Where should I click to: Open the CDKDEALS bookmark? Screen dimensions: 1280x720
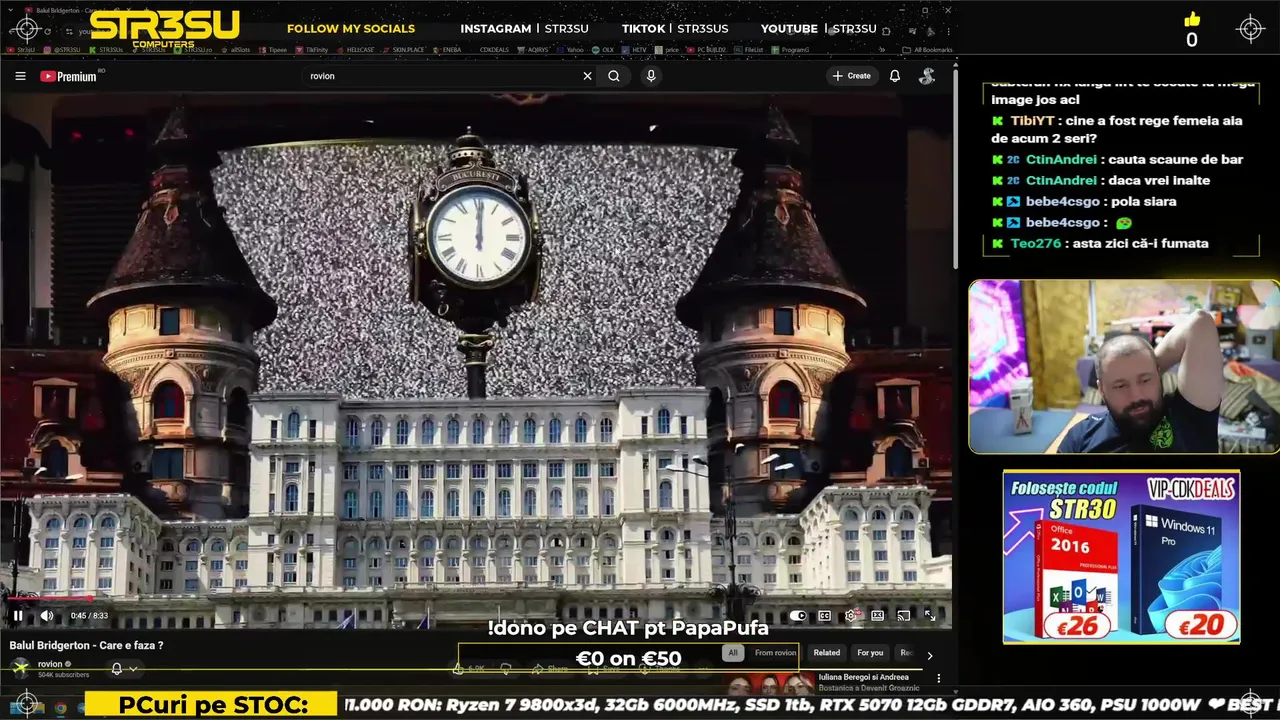tap(492, 49)
